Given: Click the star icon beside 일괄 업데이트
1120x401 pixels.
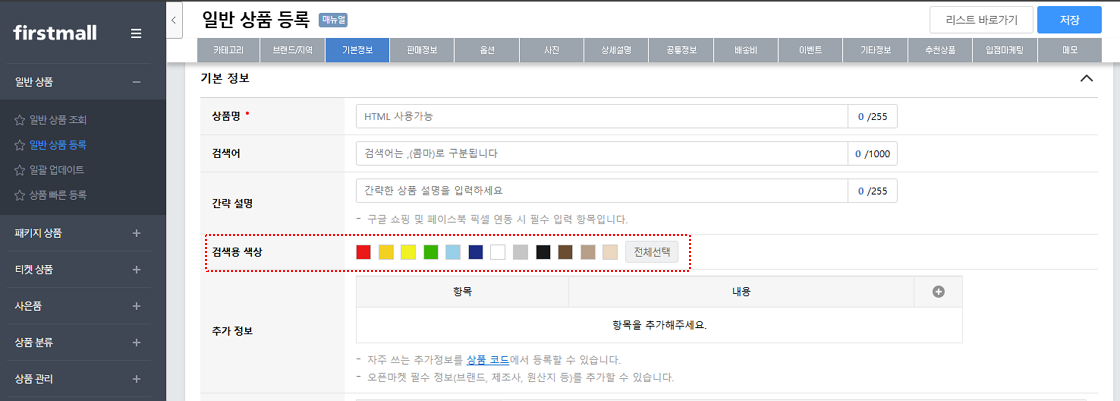Looking at the screenshot, I should pos(19,170).
